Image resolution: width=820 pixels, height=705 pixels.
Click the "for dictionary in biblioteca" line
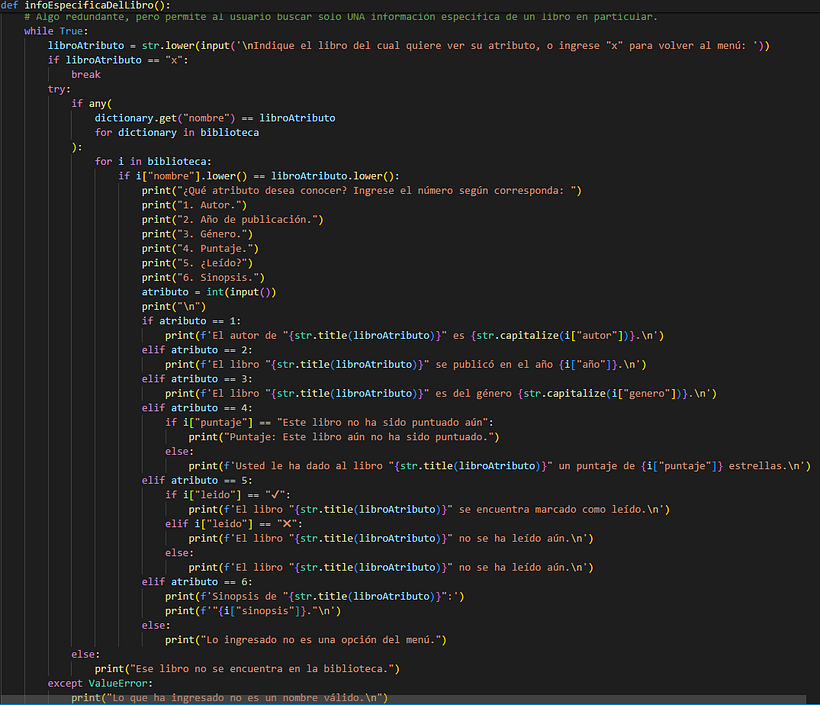coord(177,133)
